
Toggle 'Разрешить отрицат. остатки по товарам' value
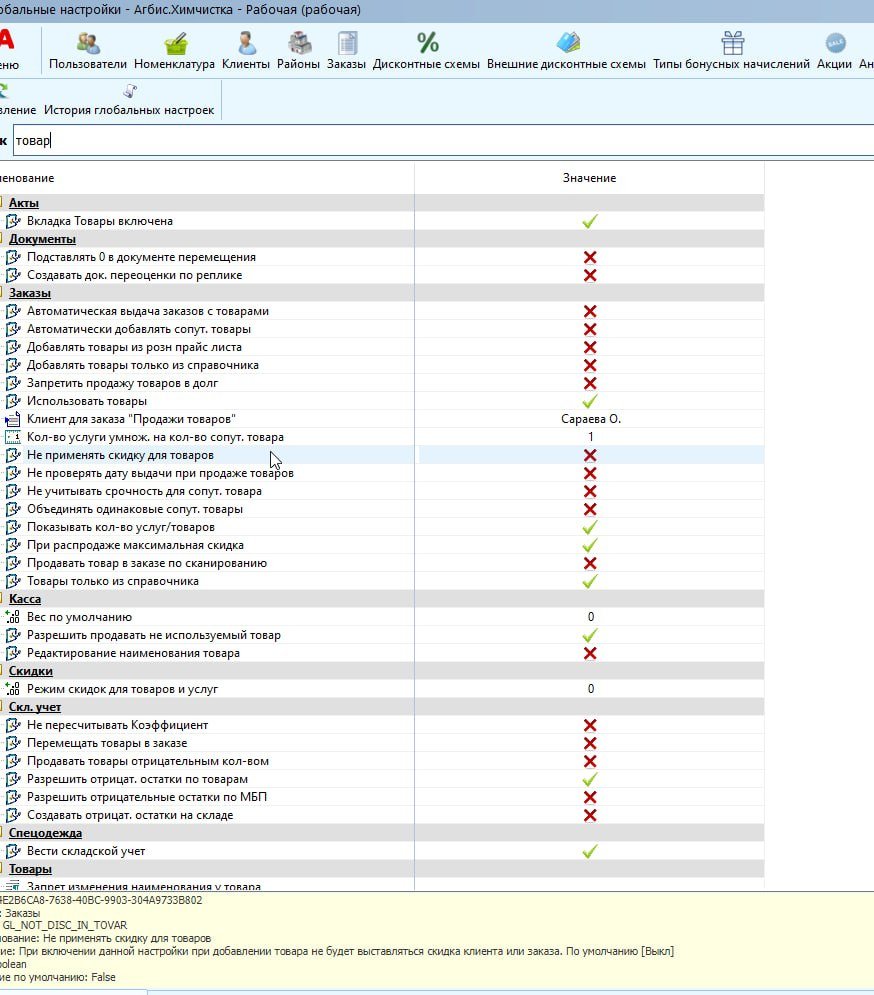(x=590, y=779)
